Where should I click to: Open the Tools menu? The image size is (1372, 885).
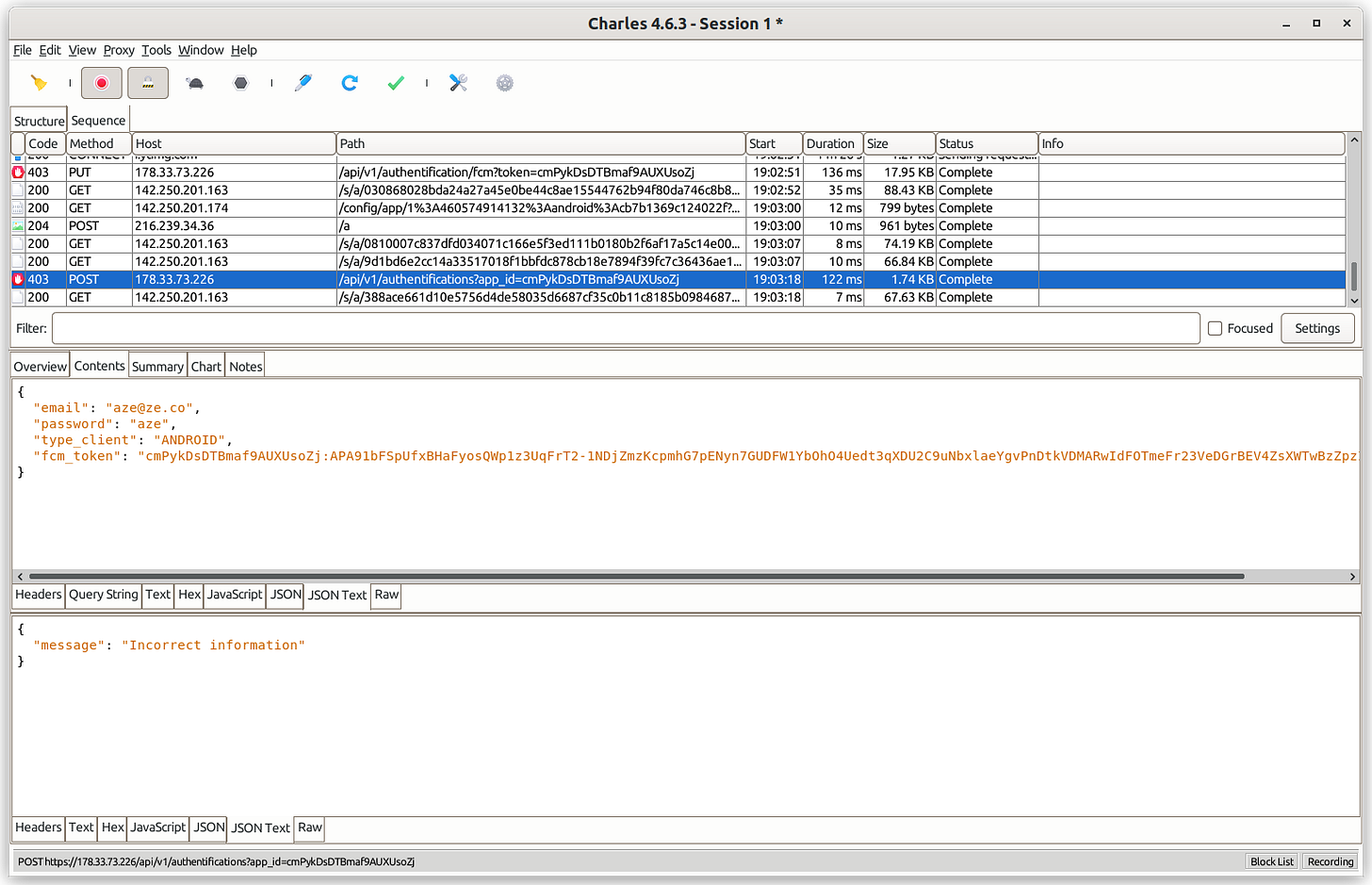pos(156,50)
